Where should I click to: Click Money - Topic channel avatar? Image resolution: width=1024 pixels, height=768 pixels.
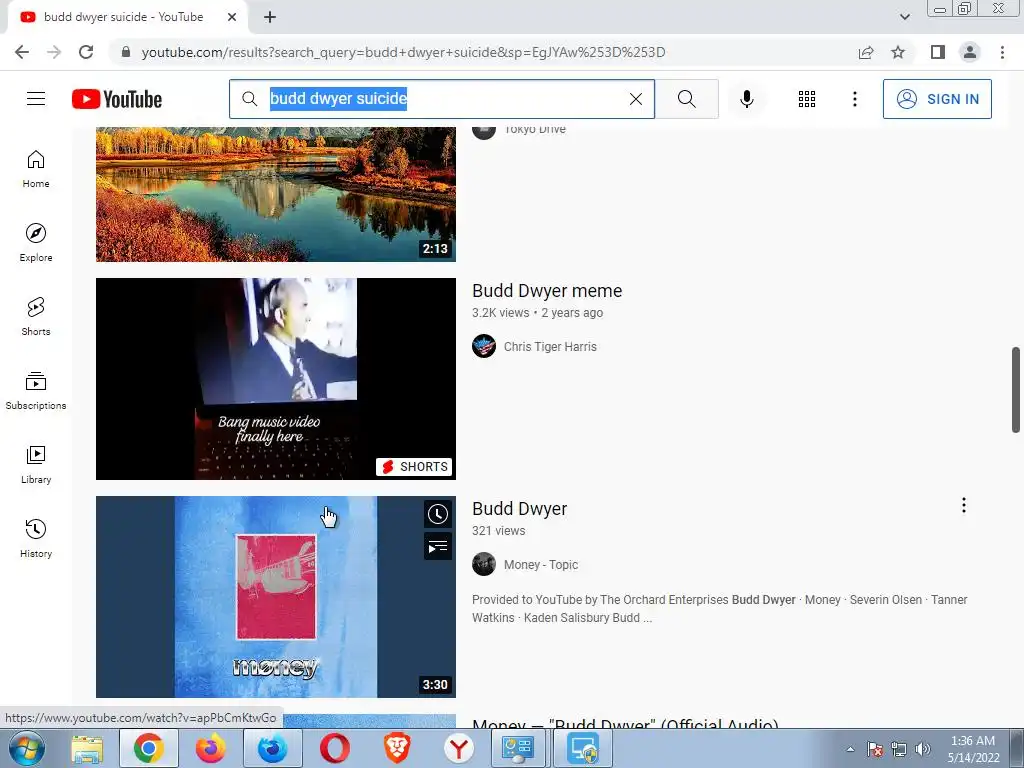(484, 564)
